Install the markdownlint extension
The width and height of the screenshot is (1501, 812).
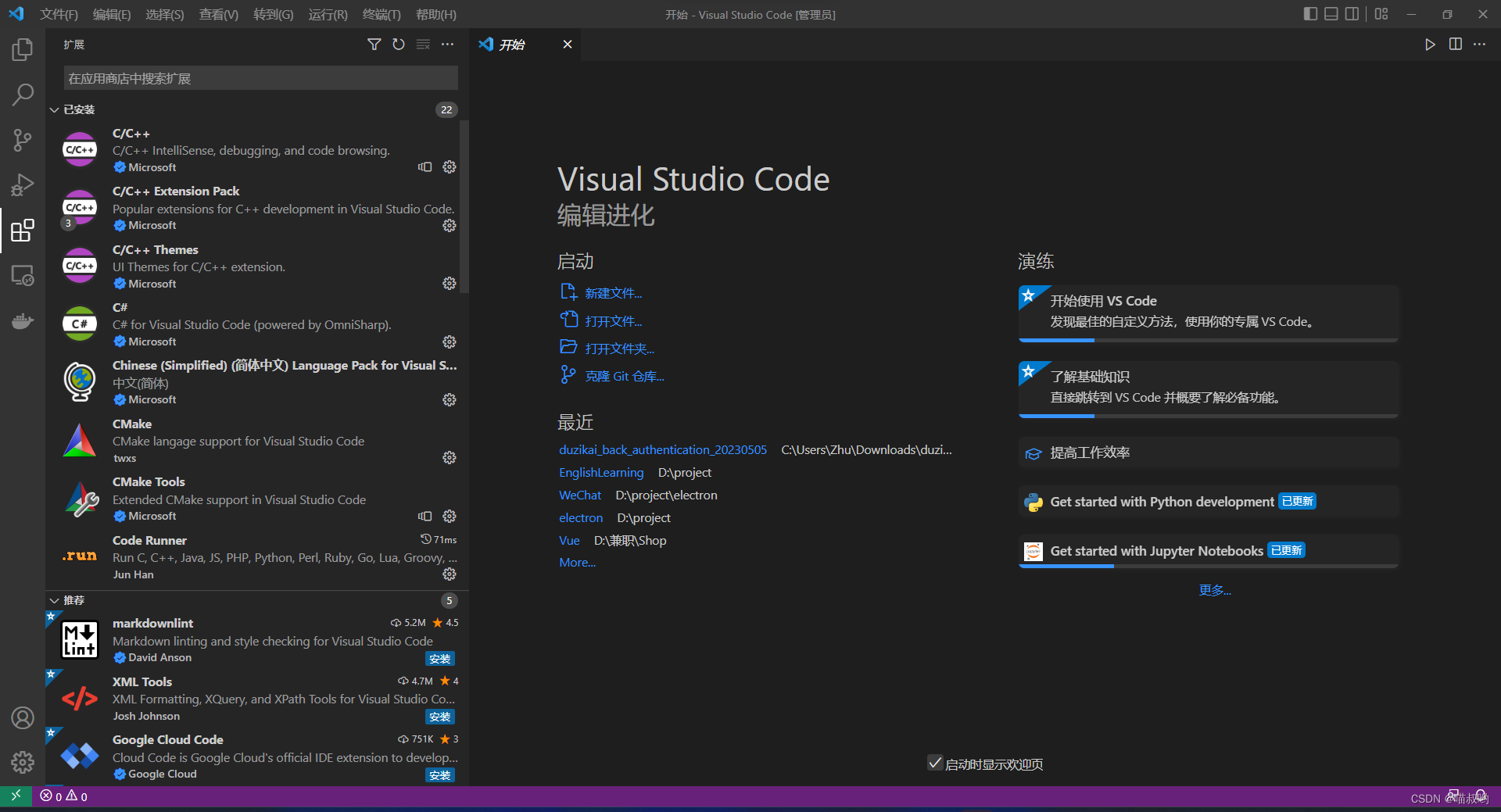click(x=440, y=659)
